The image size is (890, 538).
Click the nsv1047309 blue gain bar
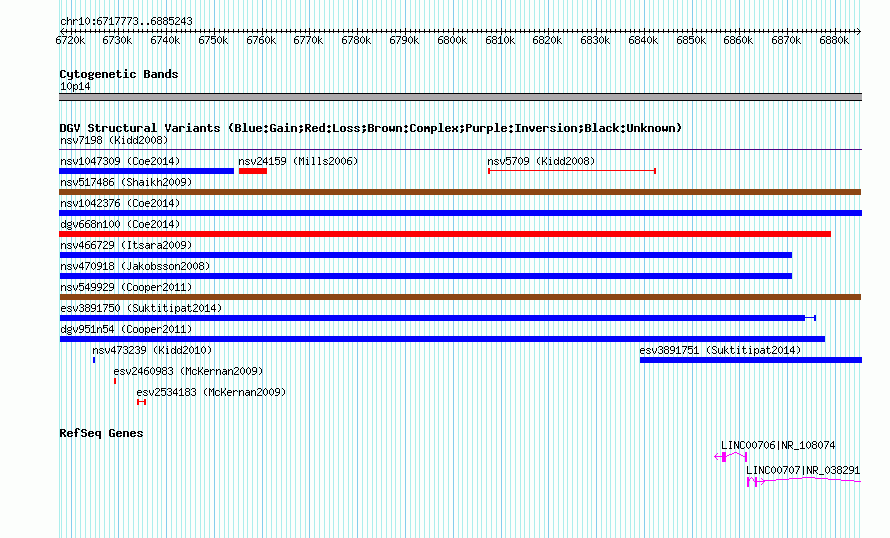tap(146, 171)
